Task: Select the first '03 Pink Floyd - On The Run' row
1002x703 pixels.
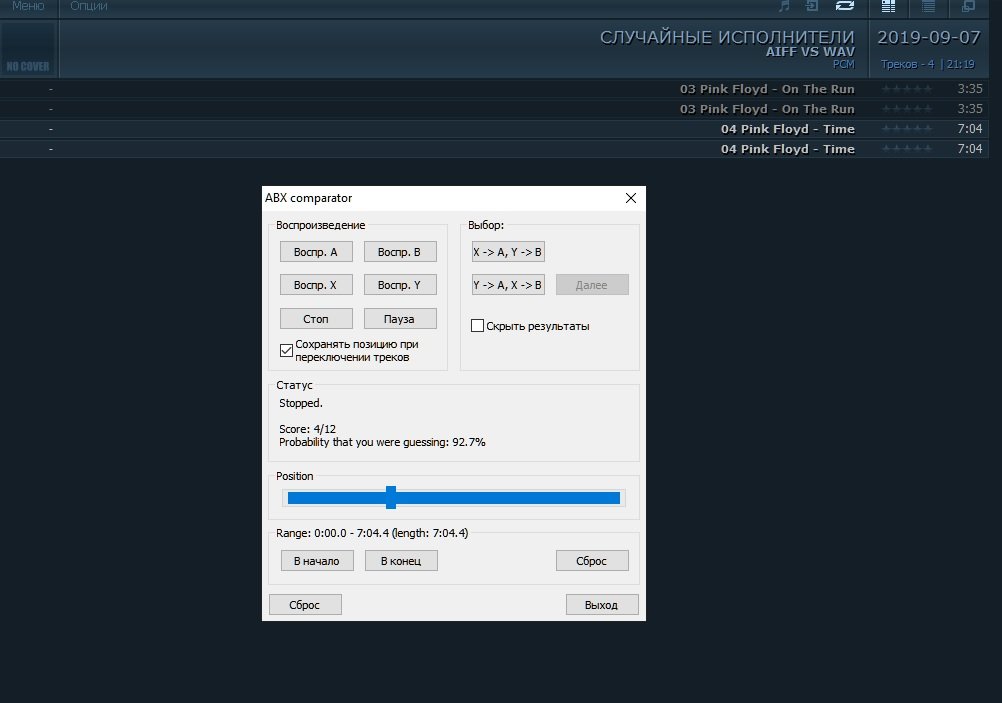Action: click(x=495, y=89)
